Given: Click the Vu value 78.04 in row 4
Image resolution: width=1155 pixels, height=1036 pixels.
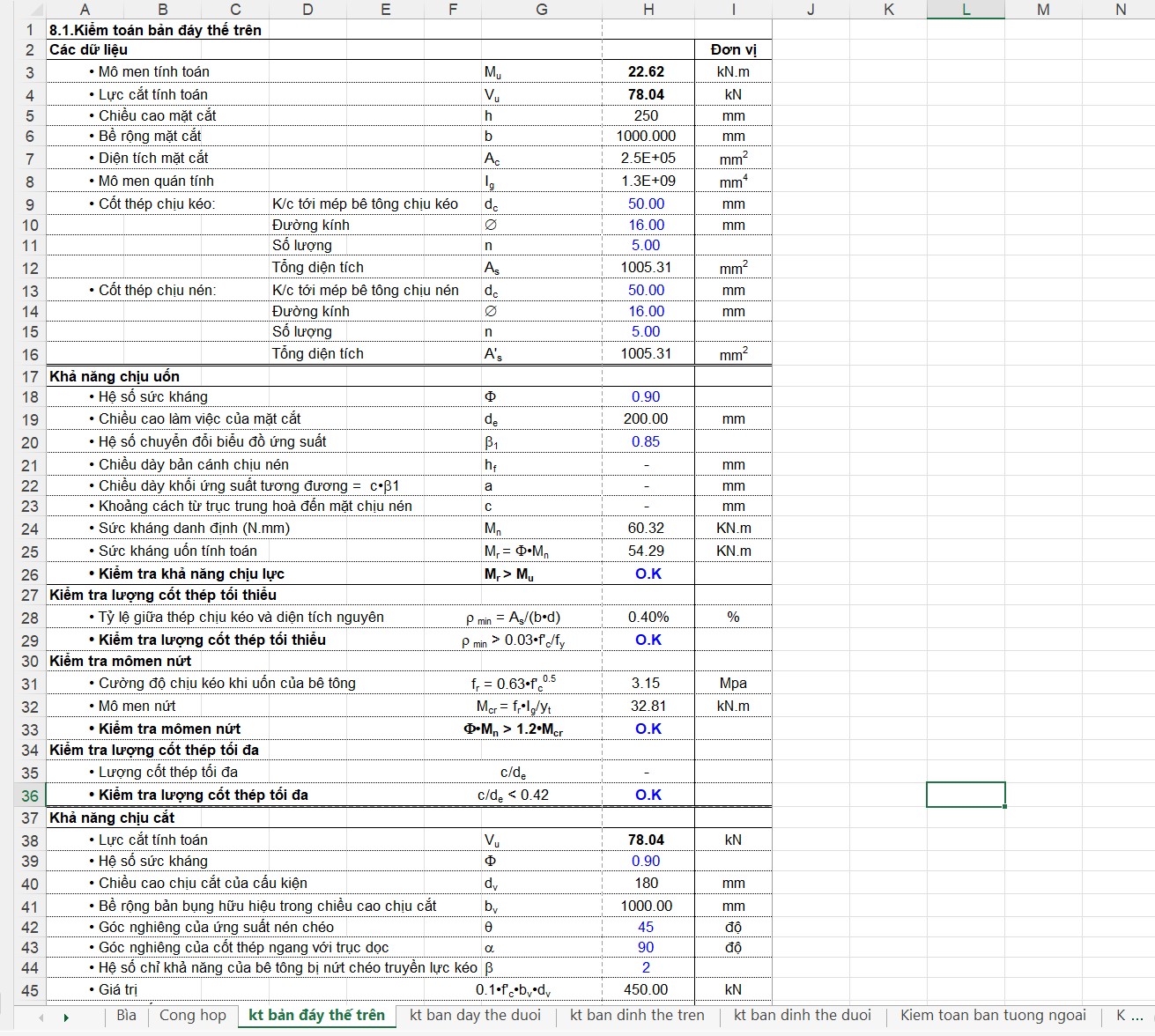Looking at the screenshot, I should click(646, 94).
